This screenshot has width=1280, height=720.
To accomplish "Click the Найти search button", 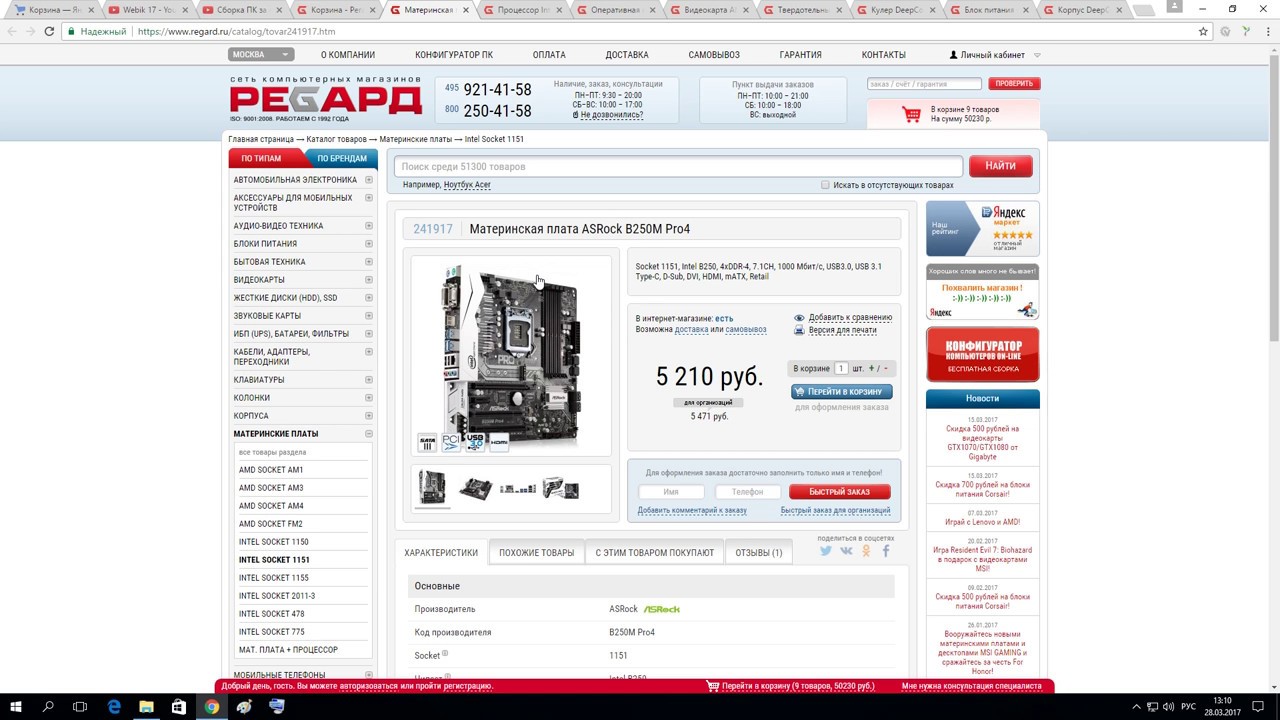I will point(1000,166).
